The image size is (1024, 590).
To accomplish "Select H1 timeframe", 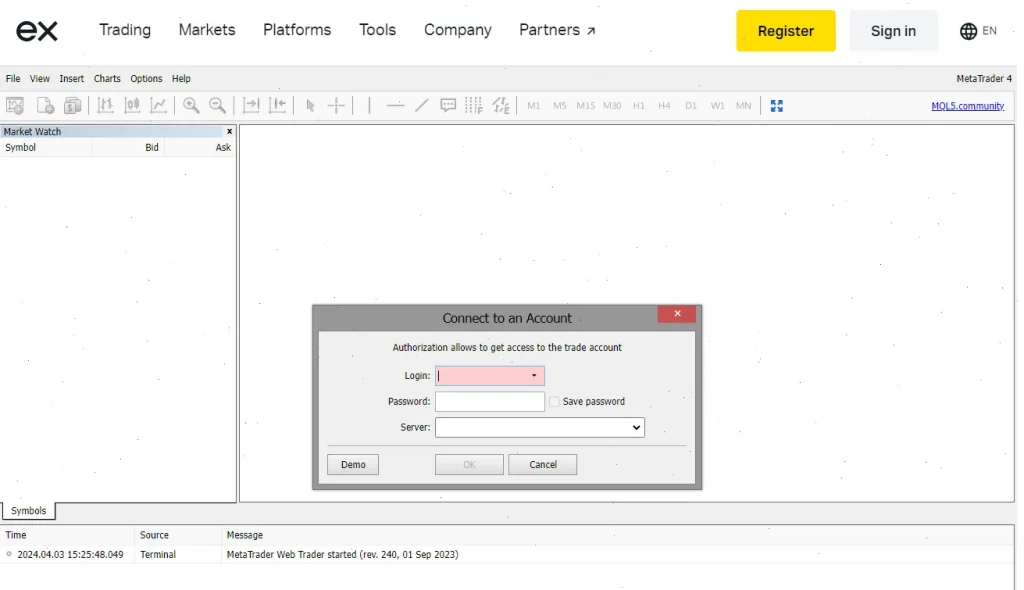I will [639, 106].
